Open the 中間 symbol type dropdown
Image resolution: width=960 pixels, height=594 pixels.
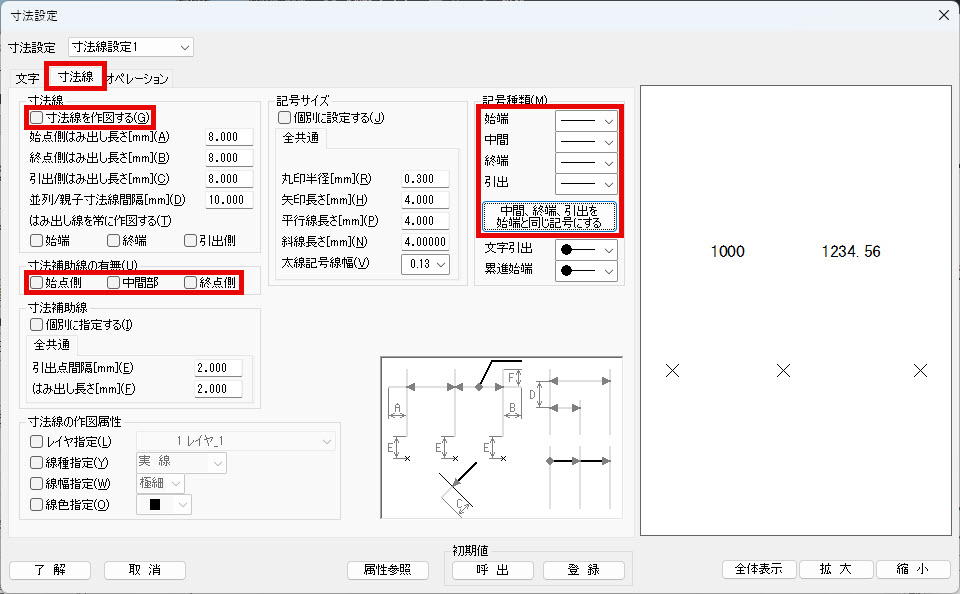coord(586,141)
